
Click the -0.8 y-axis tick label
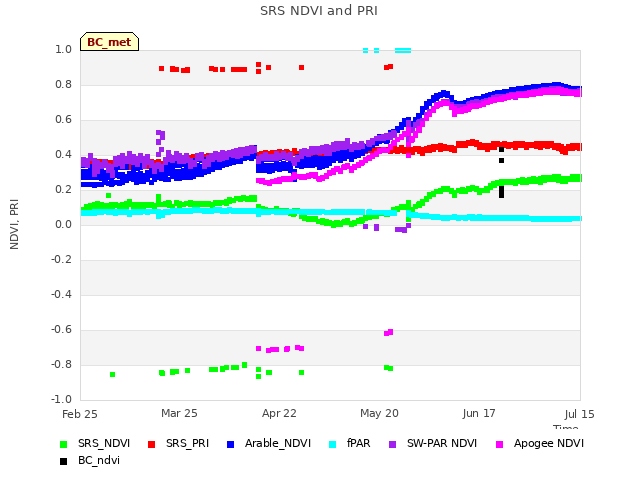[x=61, y=364]
